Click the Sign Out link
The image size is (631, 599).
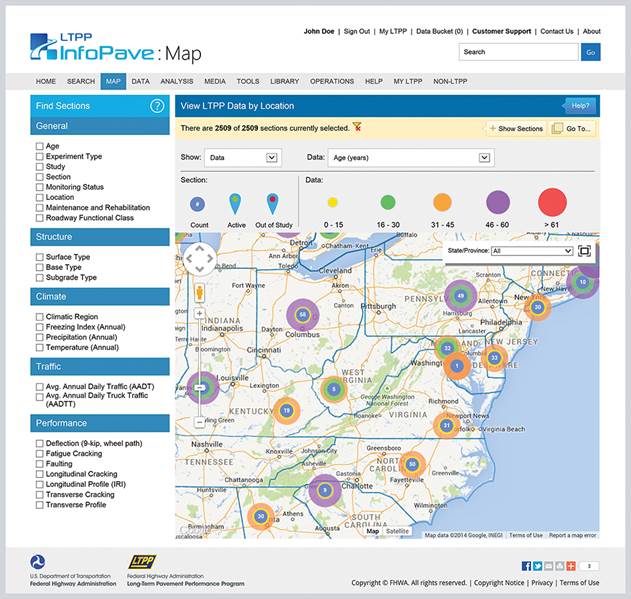point(357,31)
